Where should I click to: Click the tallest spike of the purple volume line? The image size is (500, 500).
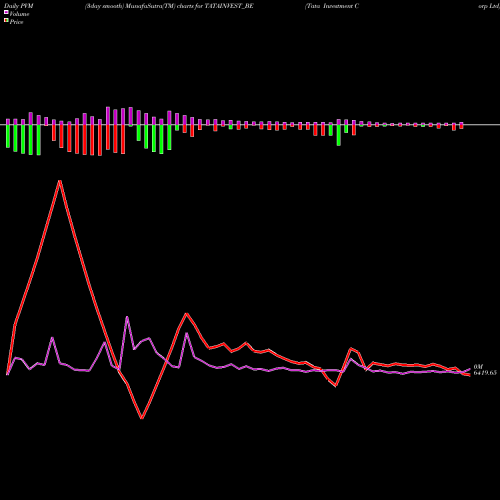click(x=127, y=317)
